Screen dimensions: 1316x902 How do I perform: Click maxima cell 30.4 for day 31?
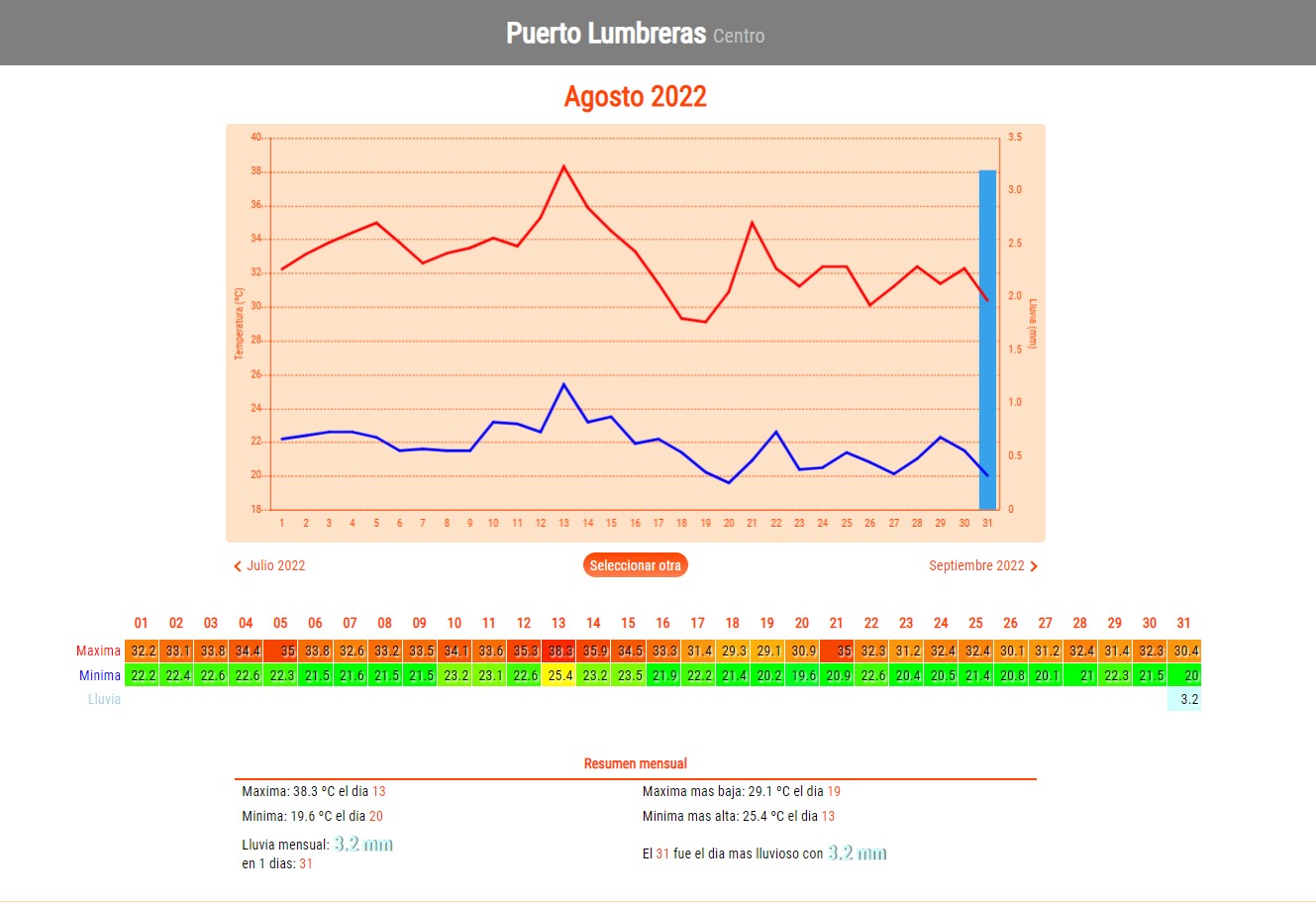[1184, 651]
